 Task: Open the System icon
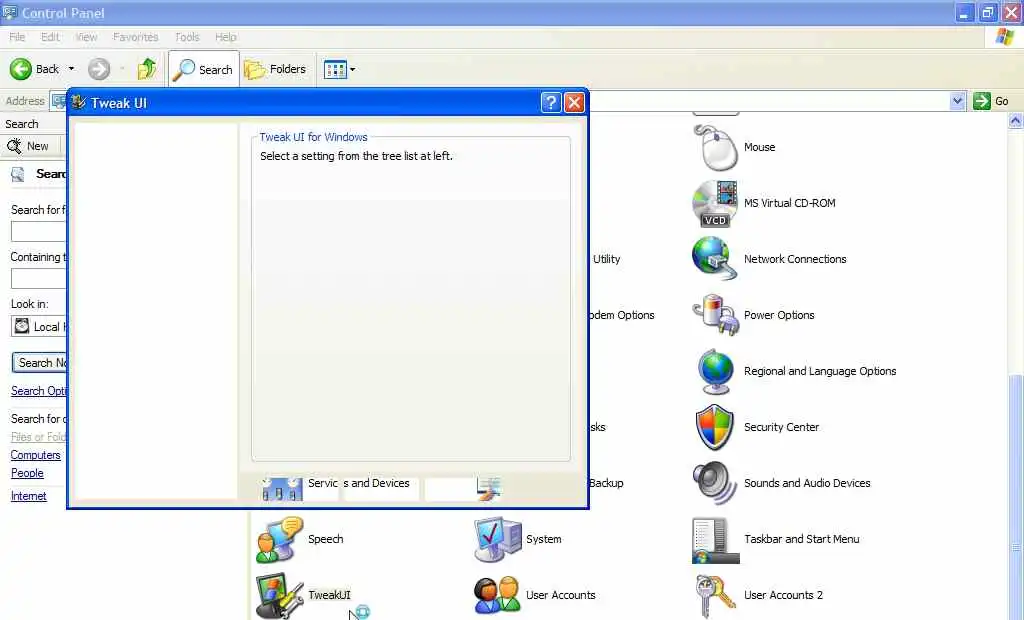[x=498, y=540]
